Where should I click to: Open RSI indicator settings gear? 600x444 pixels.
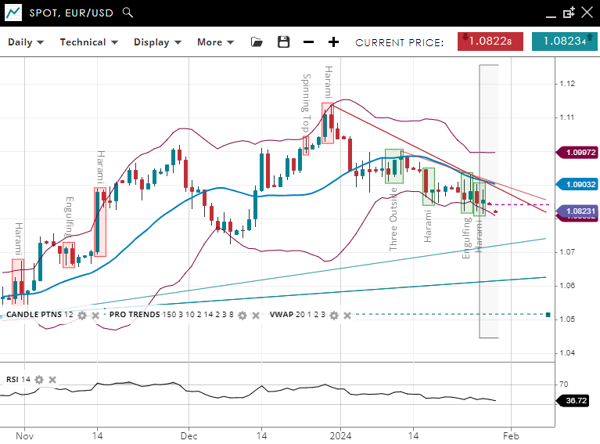(x=40, y=379)
